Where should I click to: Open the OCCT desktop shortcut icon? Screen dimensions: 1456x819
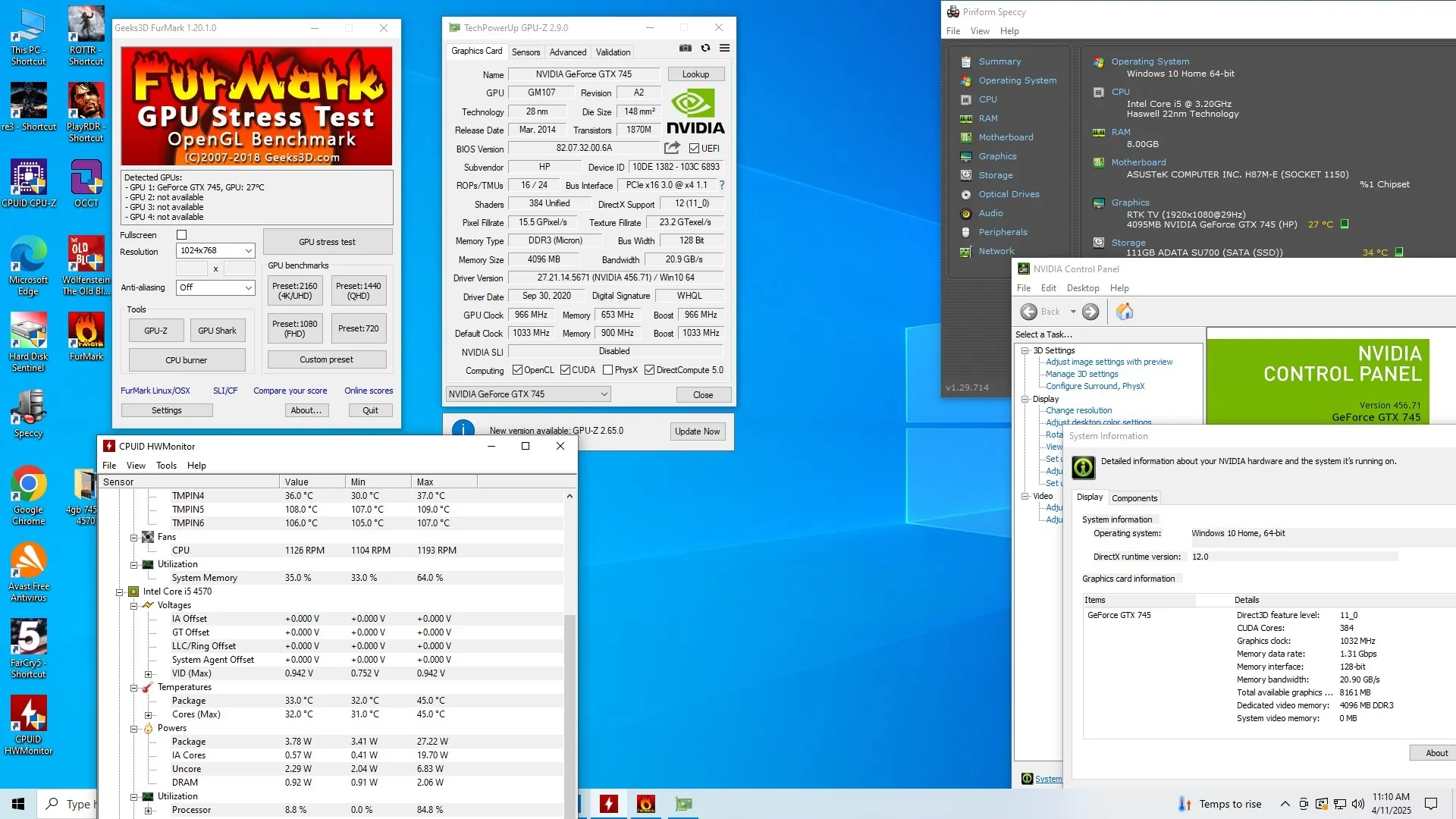86,183
